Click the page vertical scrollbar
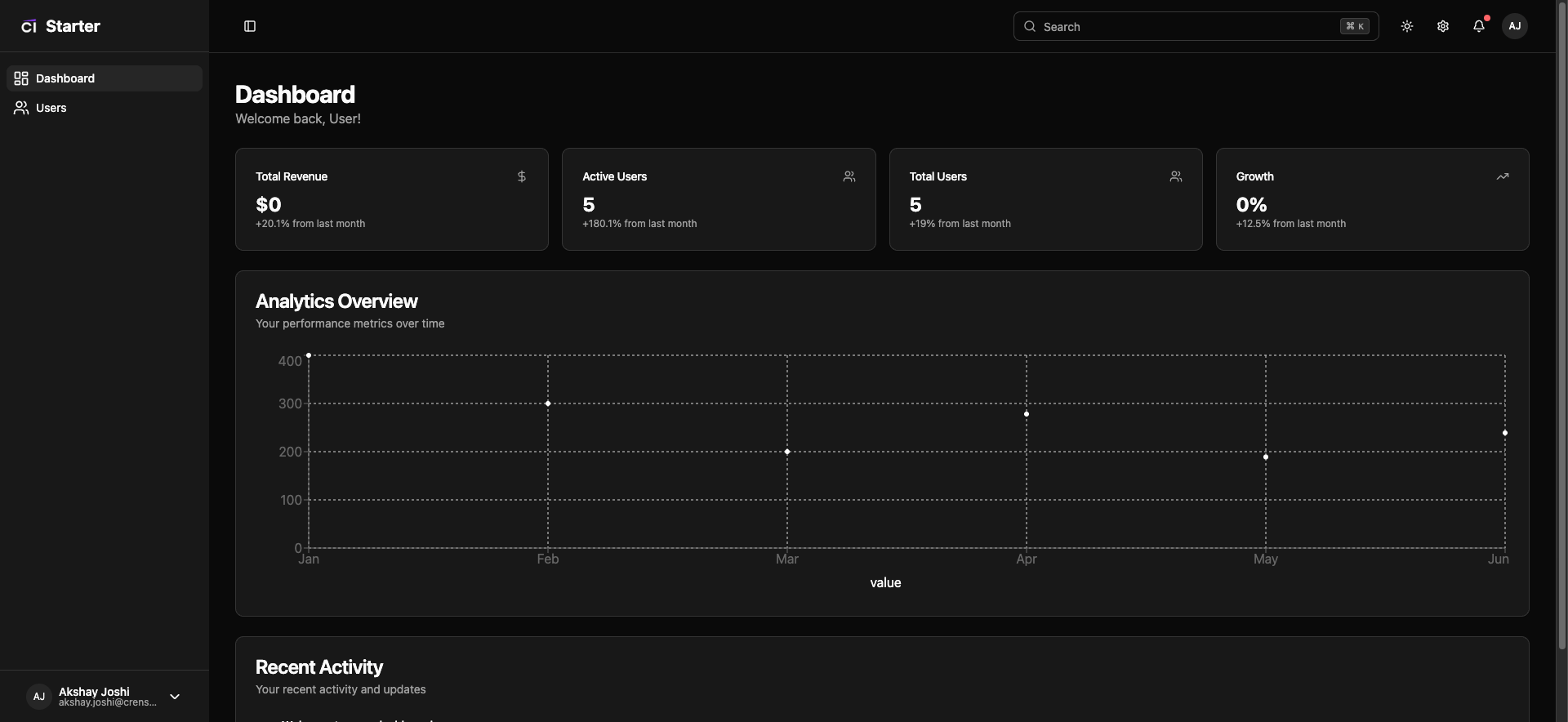This screenshot has width=1568, height=722. (1561, 327)
